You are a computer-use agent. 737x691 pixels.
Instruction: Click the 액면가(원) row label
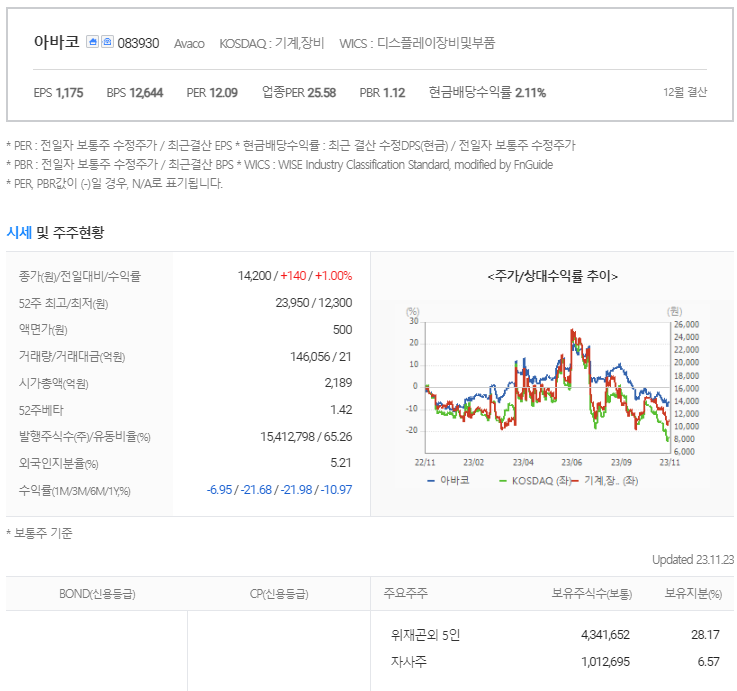(43, 330)
